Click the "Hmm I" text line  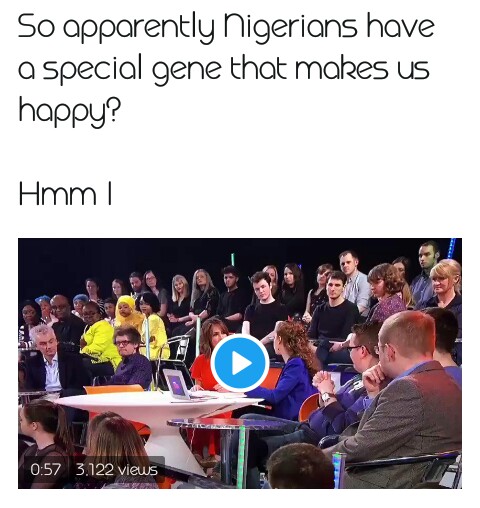(65, 194)
